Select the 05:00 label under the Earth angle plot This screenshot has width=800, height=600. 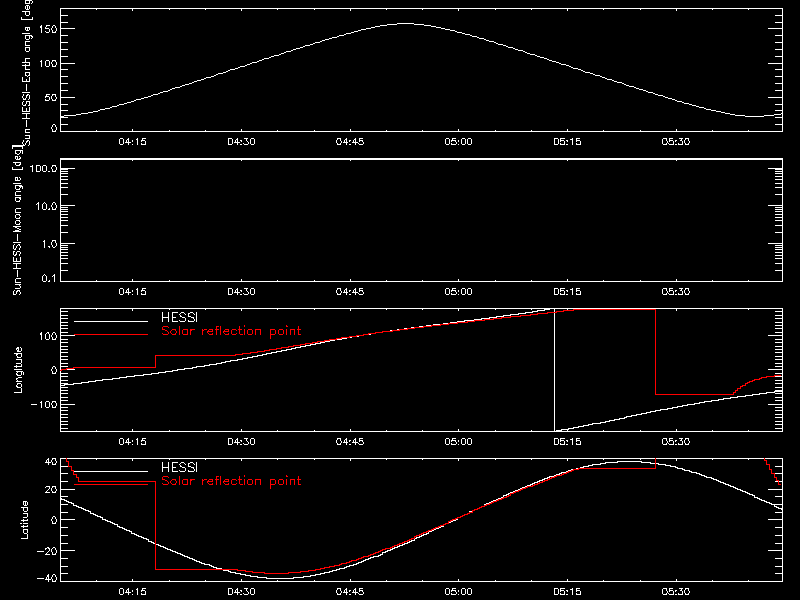pyautogui.click(x=458, y=141)
